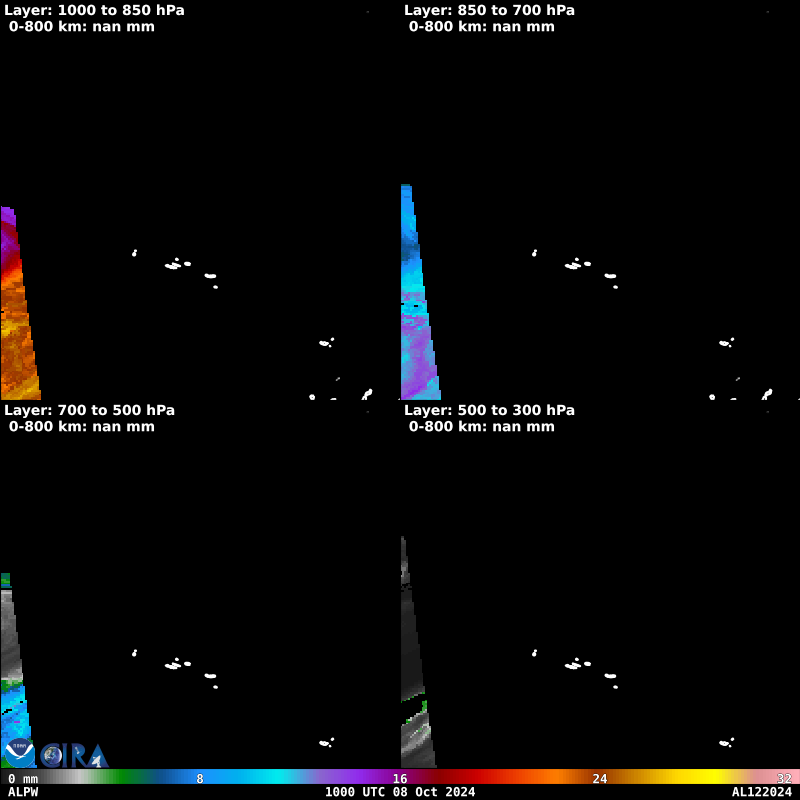Click the "24" tick on the color bar

coord(600,779)
